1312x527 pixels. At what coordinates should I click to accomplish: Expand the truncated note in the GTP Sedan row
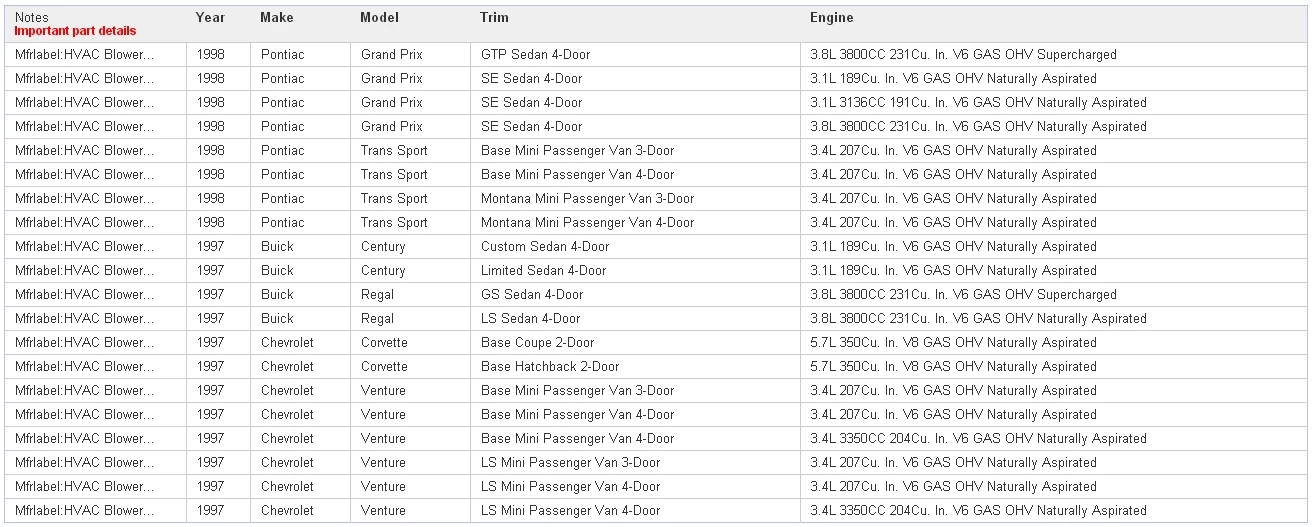point(85,55)
